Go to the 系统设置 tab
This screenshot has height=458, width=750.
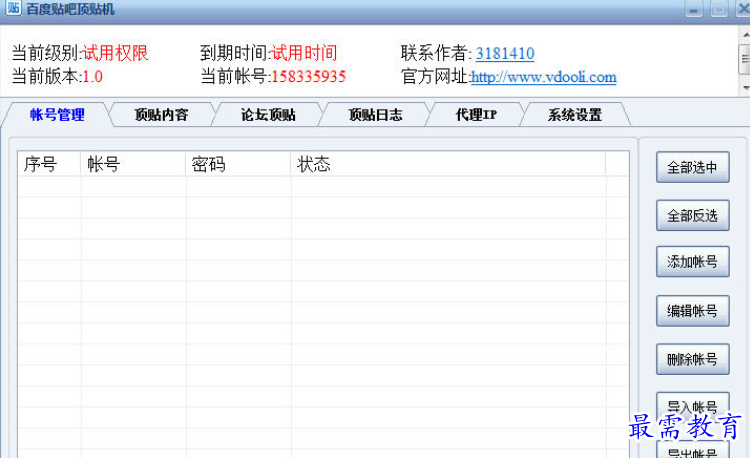(574, 115)
